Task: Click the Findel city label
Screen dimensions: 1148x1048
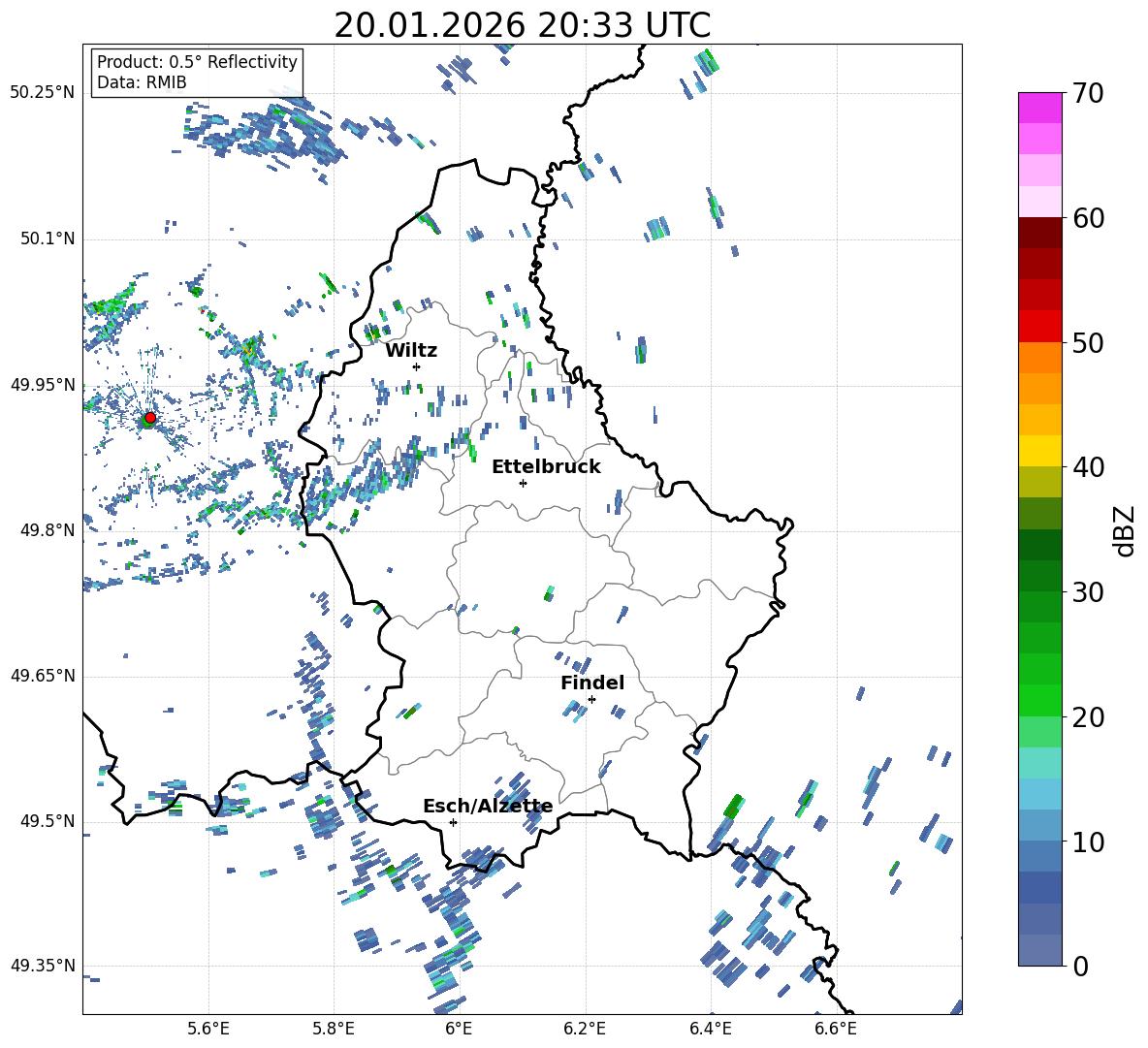Action: pyautogui.click(x=592, y=683)
